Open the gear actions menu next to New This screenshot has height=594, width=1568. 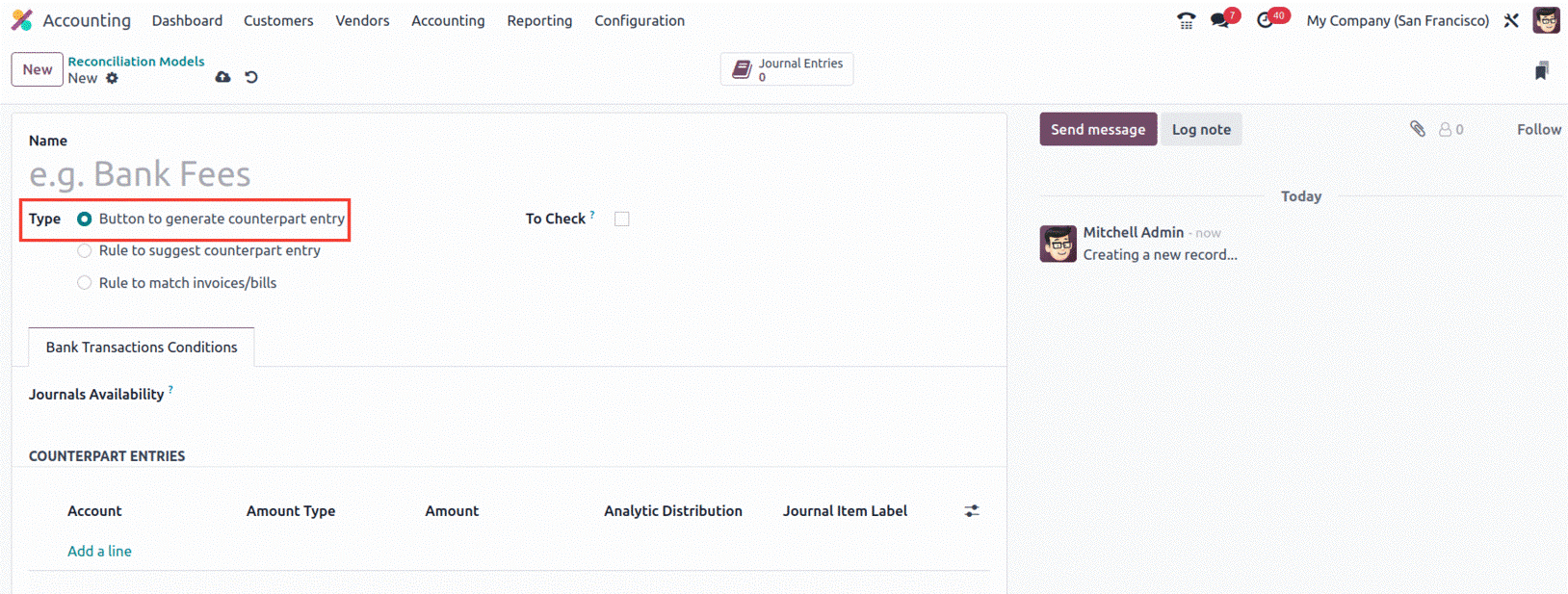[113, 78]
